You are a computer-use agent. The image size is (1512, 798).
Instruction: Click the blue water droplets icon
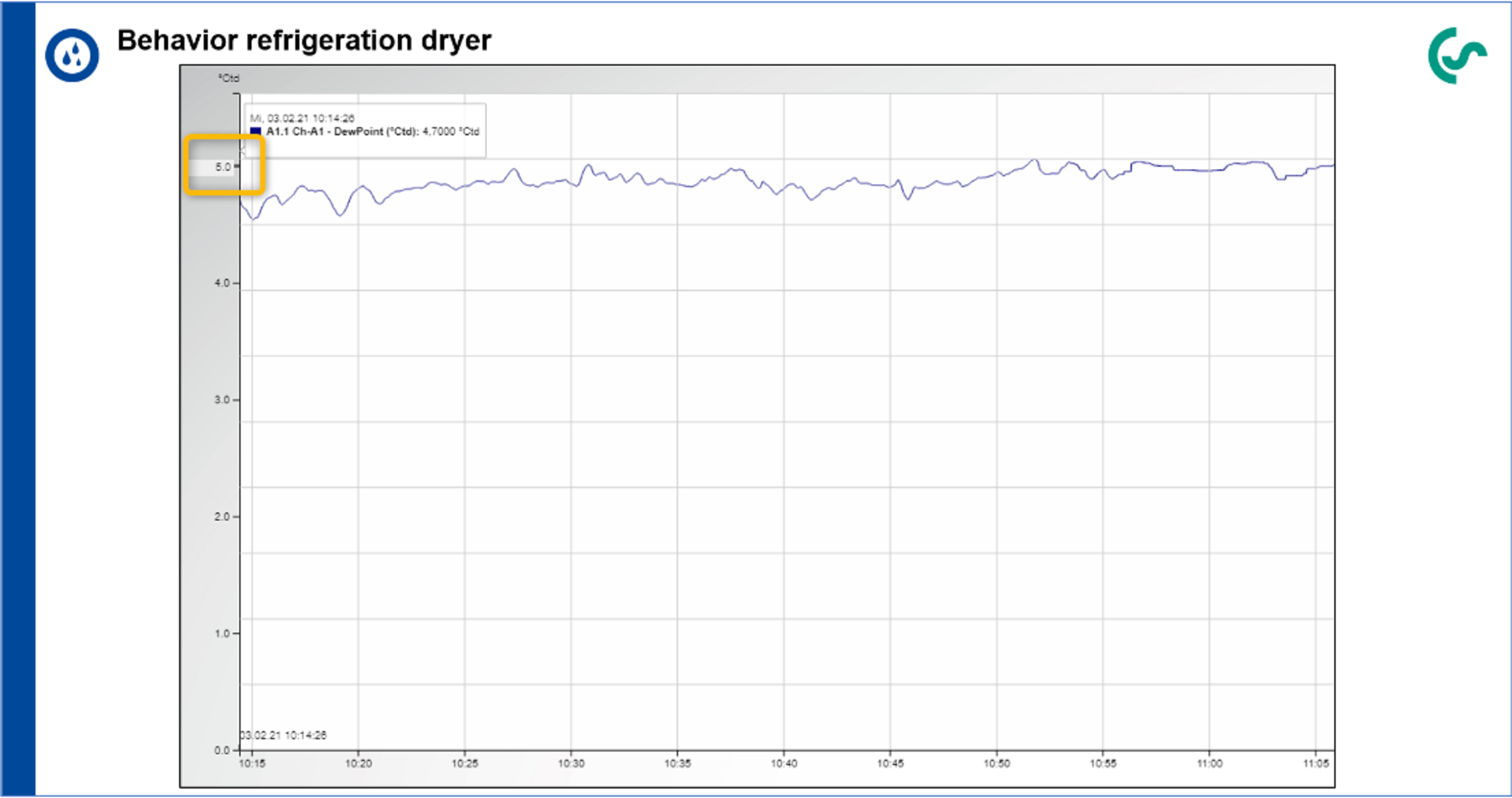pyautogui.click(x=71, y=55)
